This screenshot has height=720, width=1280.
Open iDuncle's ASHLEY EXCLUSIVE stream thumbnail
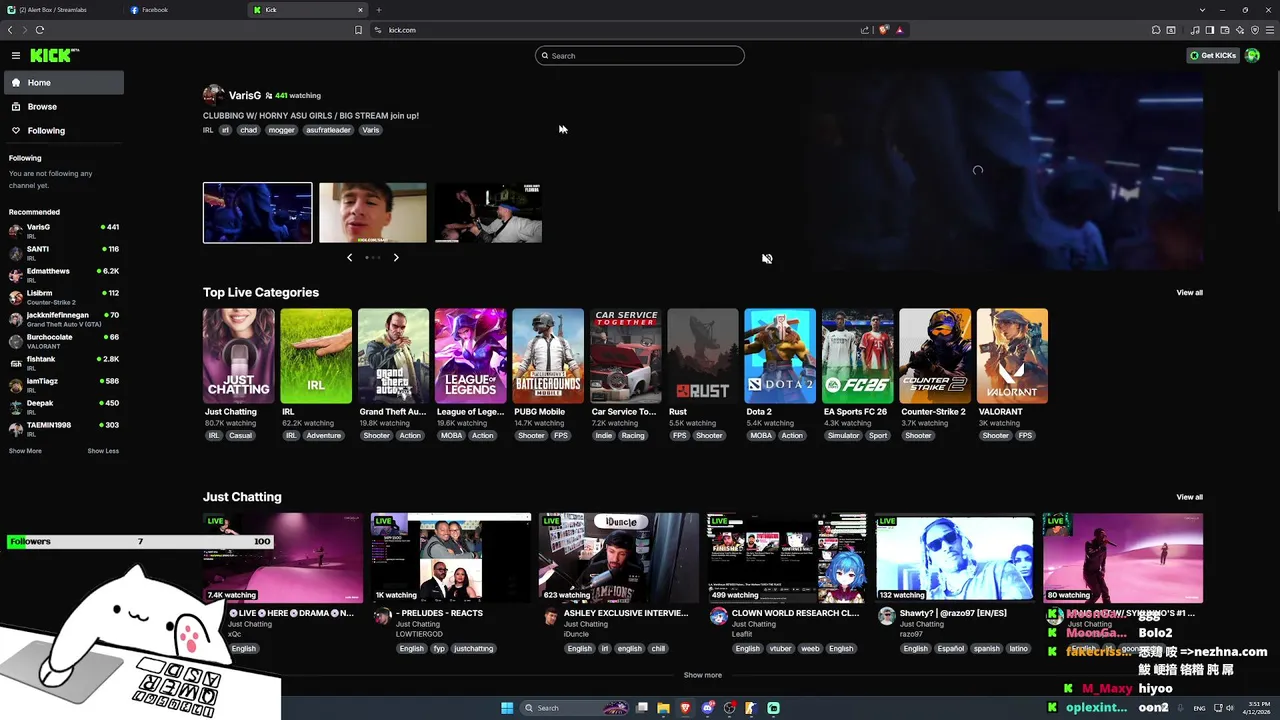pos(619,558)
